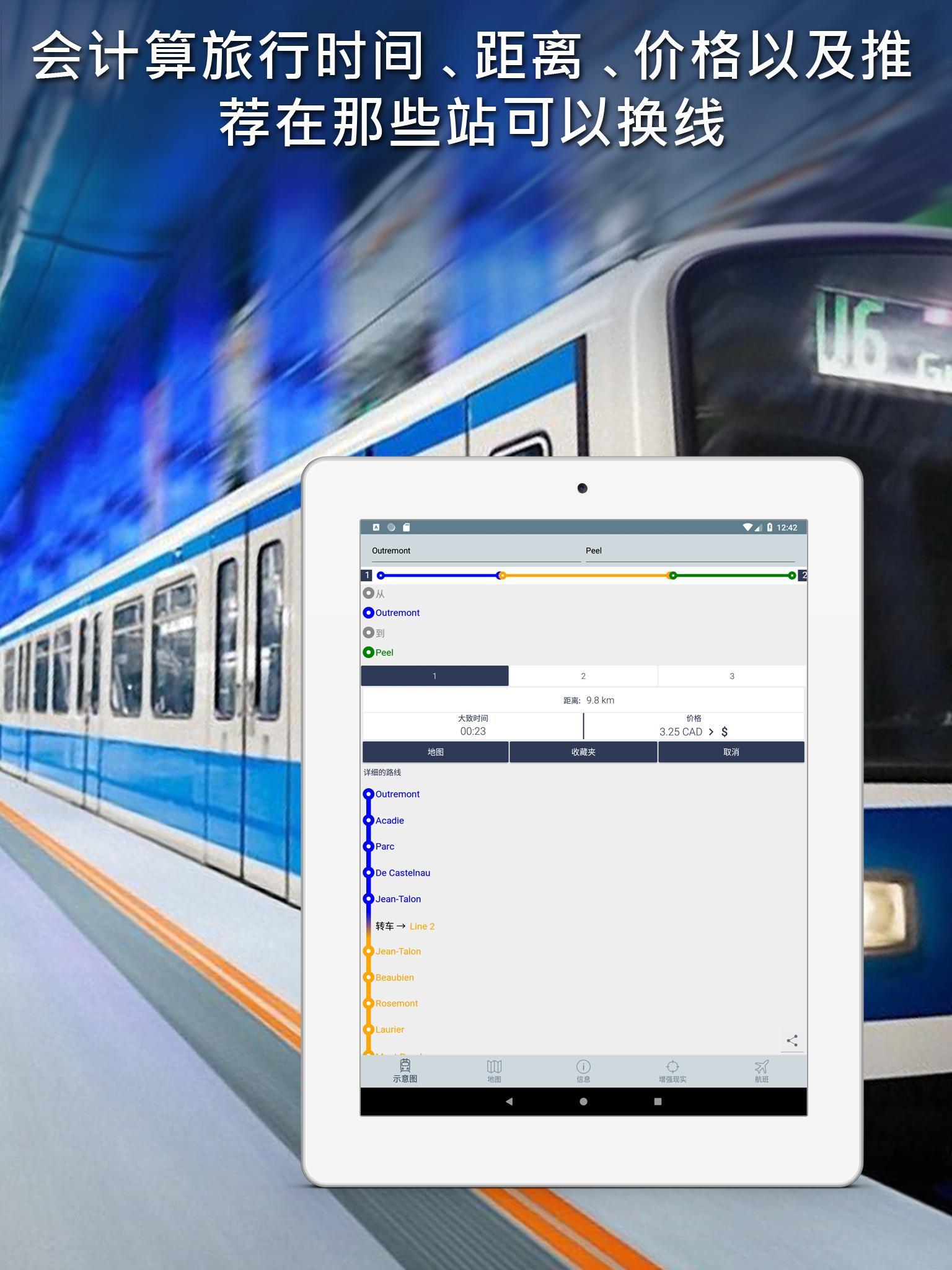Screen dimensions: 952x1270
Task: Open the 示意图 schematic tab
Action: tap(405, 1072)
